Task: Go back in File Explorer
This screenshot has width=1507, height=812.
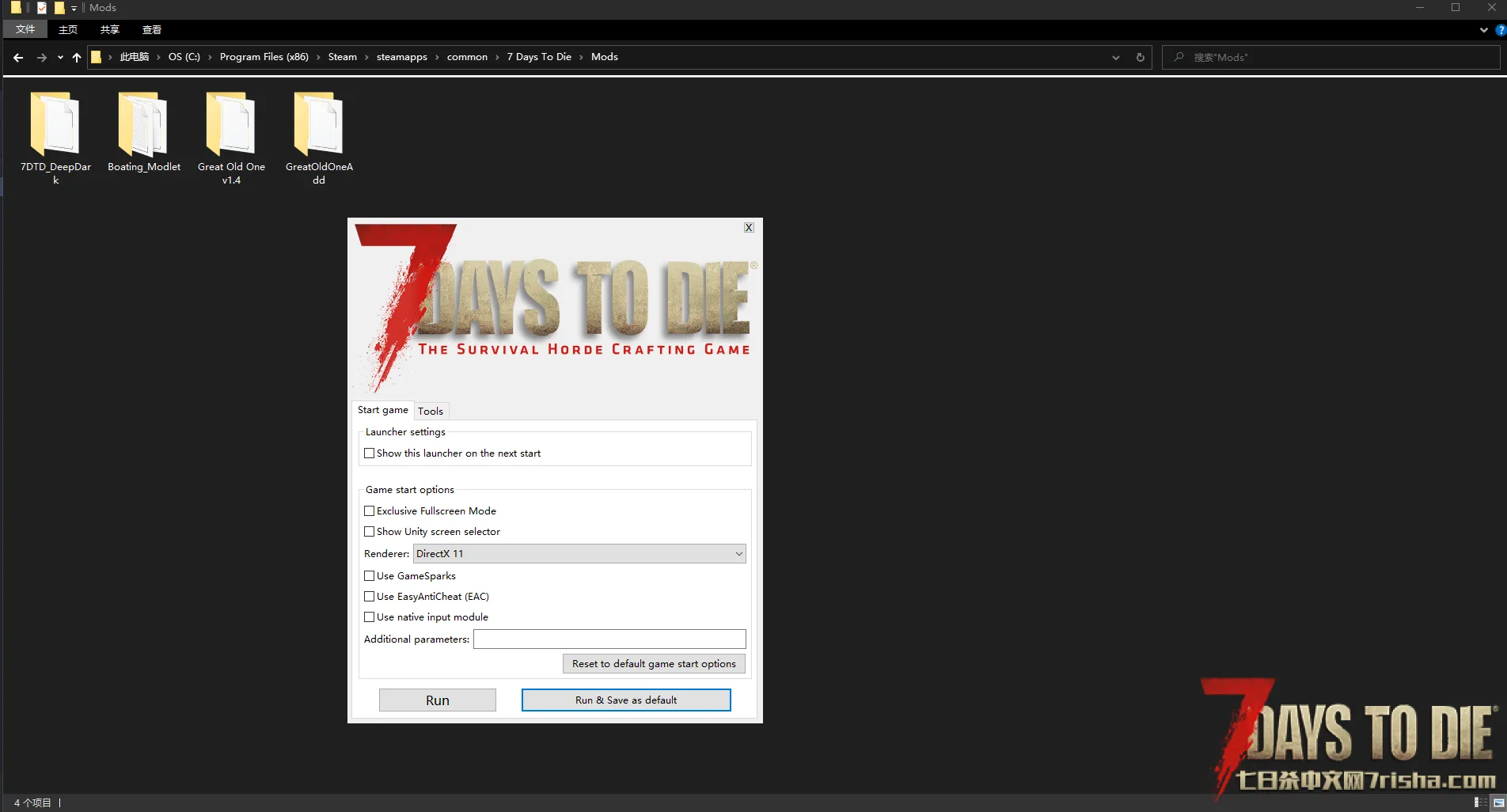Action: click(x=18, y=57)
